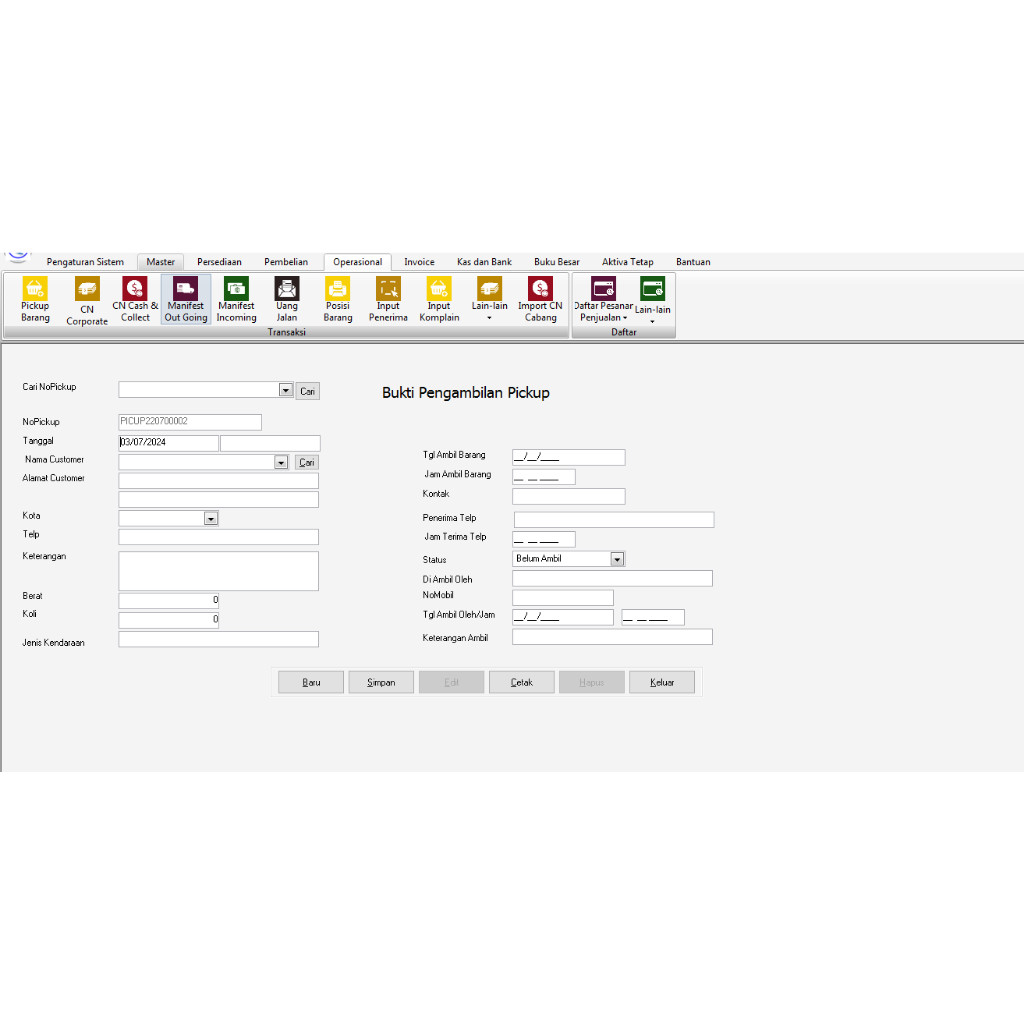Expand Lain-lain in Daftar group
Screen dimensions: 1024x1024
point(652,300)
